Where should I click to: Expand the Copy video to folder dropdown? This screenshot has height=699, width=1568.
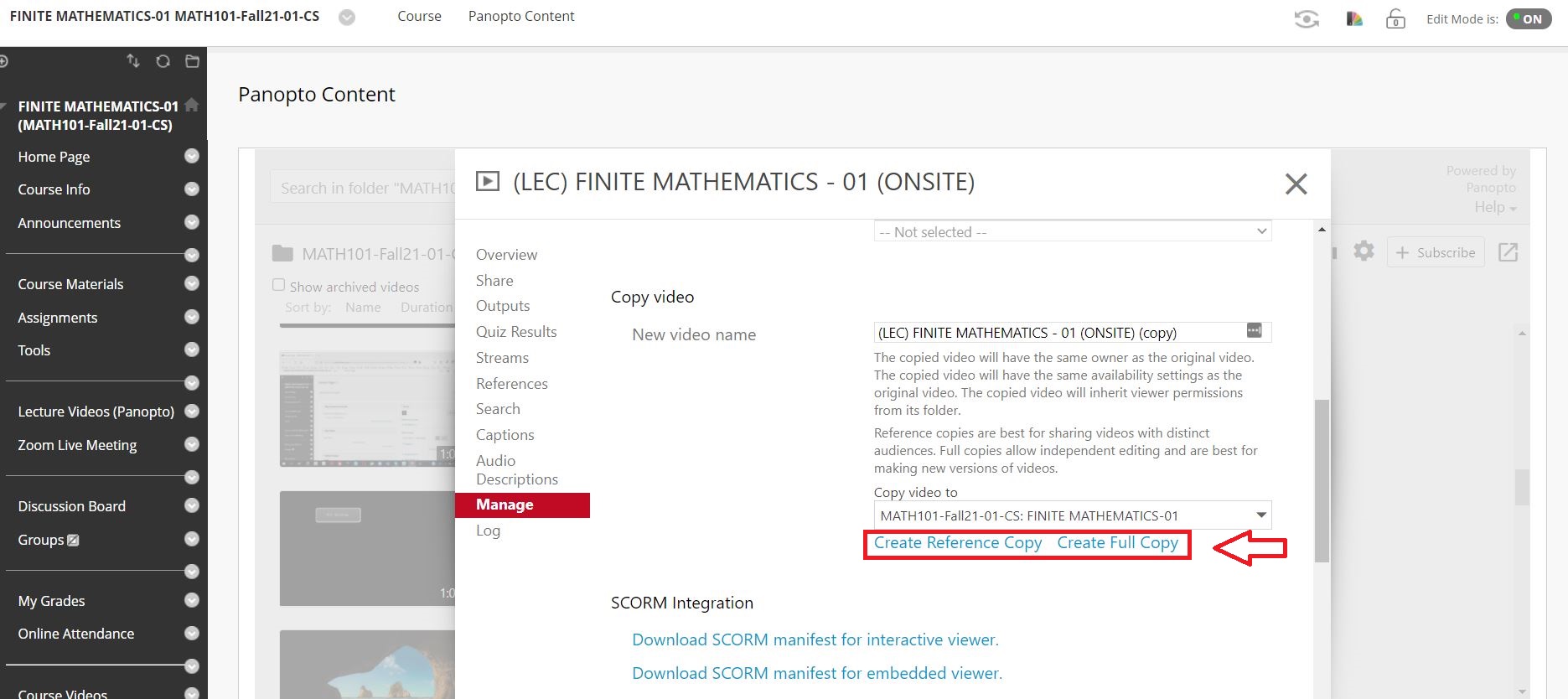pyautogui.click(x=1260, y=515)
